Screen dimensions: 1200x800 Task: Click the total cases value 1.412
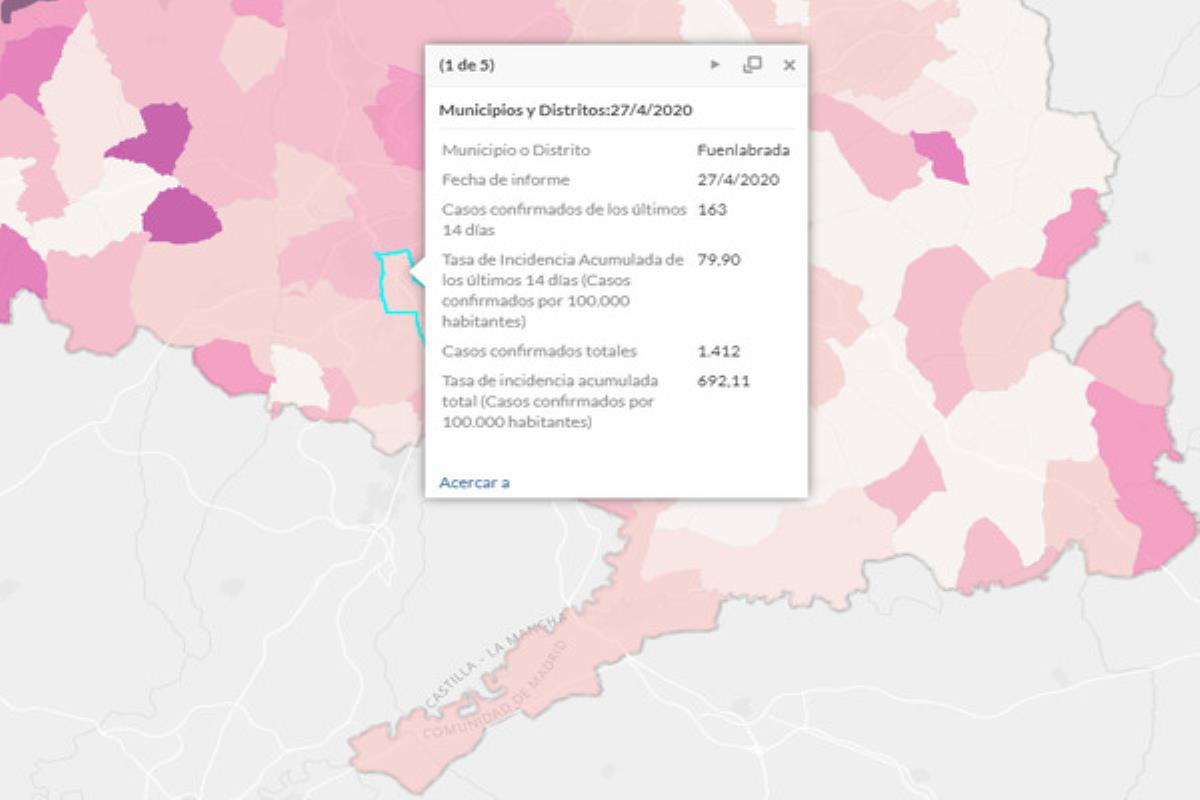tap(717, 352)
